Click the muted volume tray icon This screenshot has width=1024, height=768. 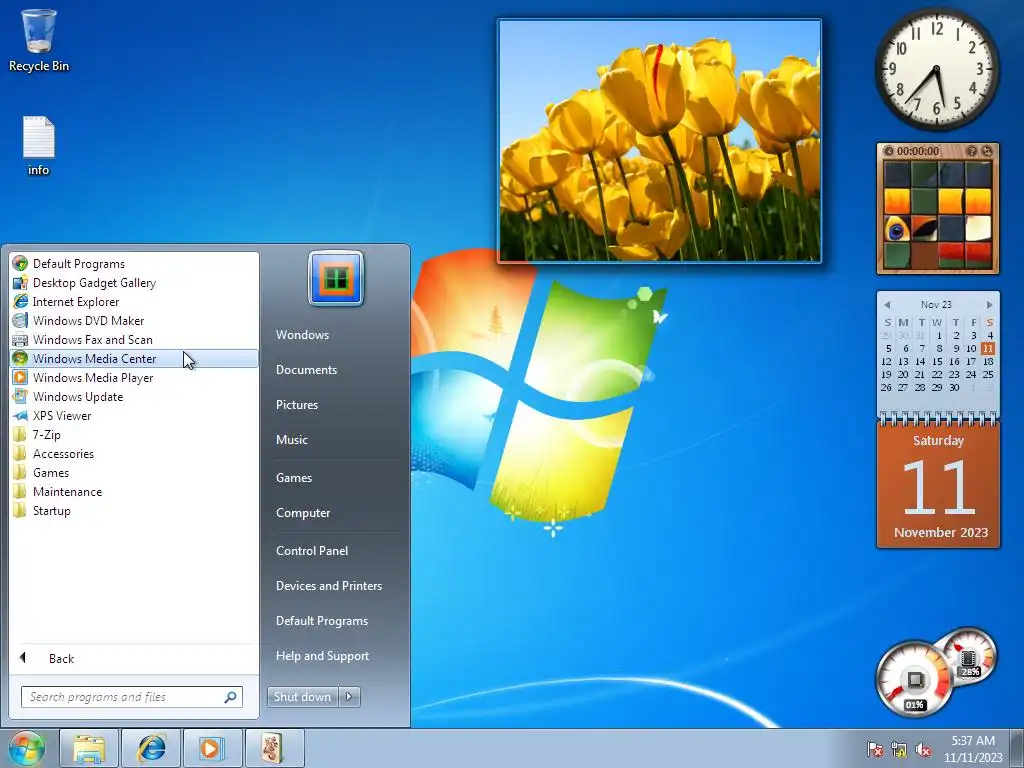click(x=923, y=749)
